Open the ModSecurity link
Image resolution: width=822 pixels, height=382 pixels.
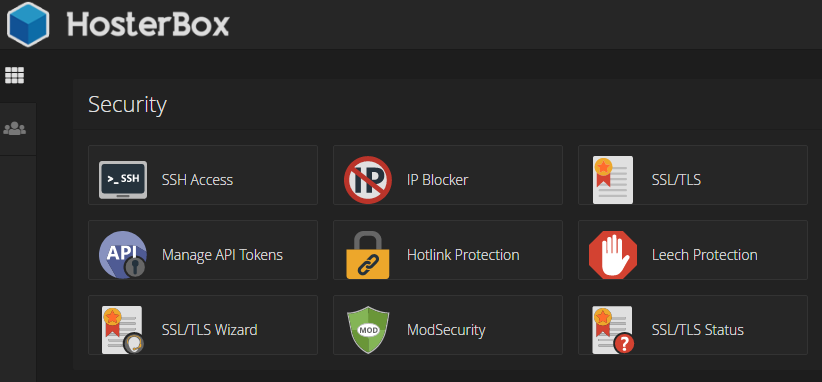446,330
